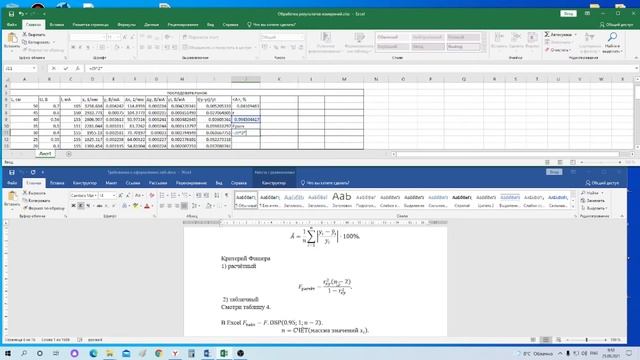Image resolution: width=640 pixels, height=360 pixels.
Task: Save the Word document via quick access toolbar
Action: point(12,172)
